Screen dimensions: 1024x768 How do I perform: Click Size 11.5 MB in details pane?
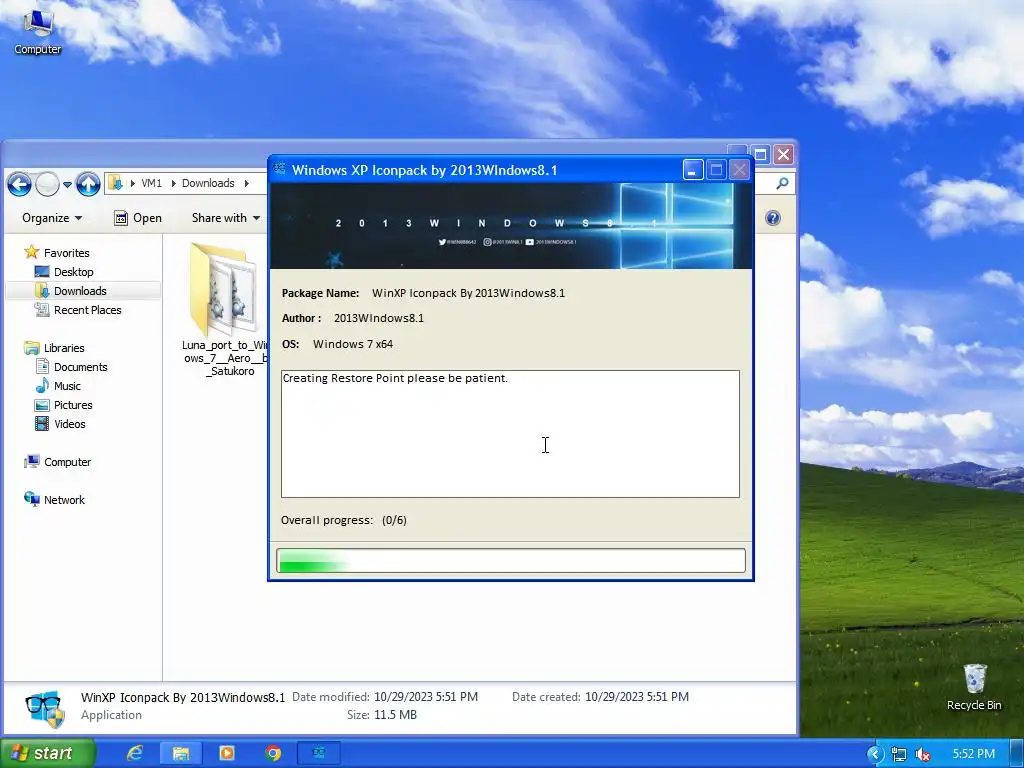[x=382, y=715]
